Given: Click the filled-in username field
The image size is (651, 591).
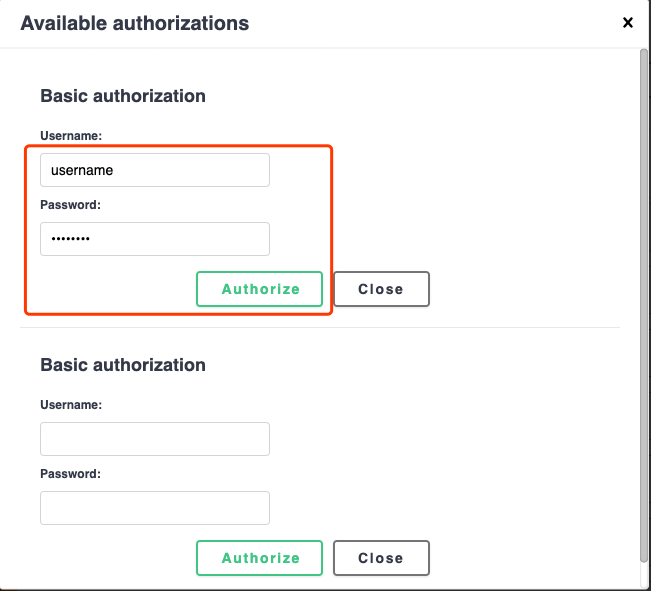Looking at the screenshot, I should 155,170.
